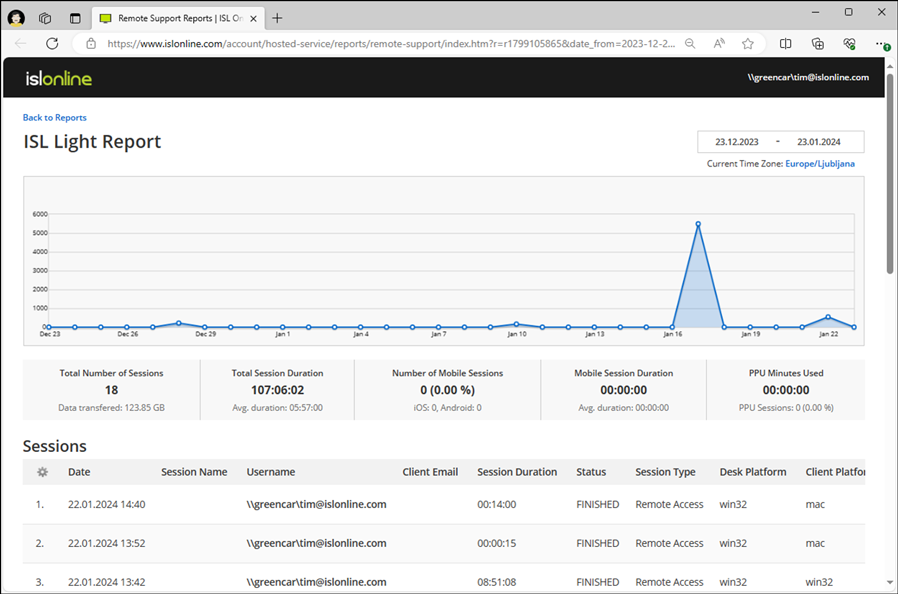898x594 pixels.
Task: Refresh the page with the reload button
Action: pyautogui.click(x=52, y=44)
